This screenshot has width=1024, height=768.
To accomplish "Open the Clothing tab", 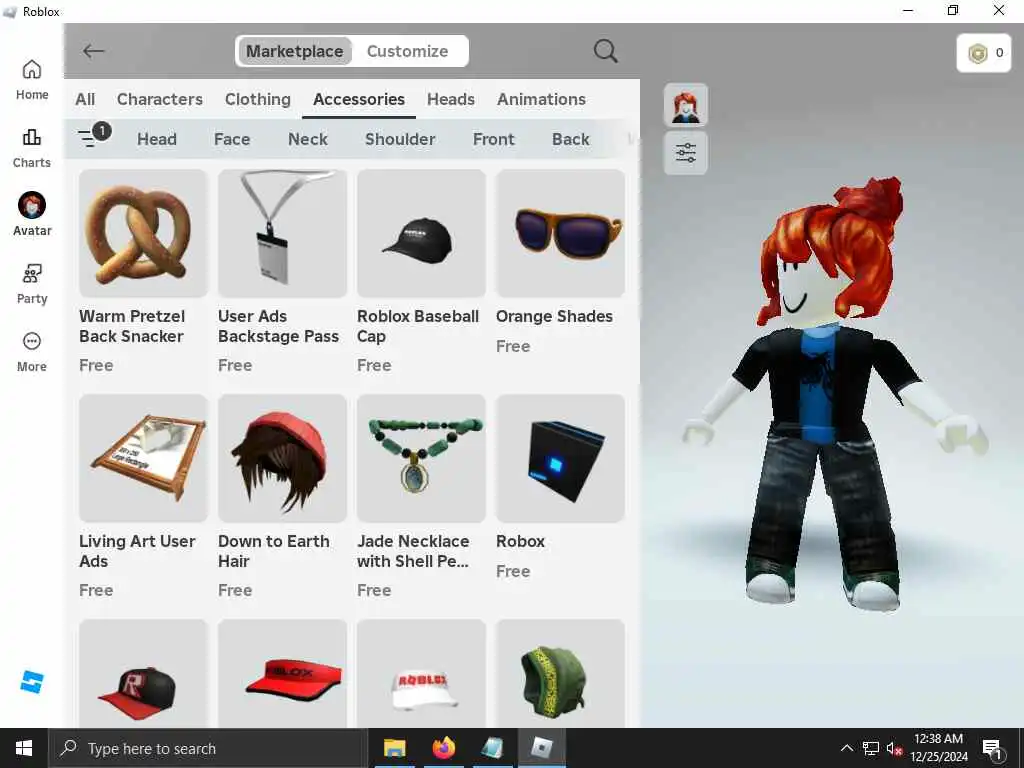I will click(258, 99).
